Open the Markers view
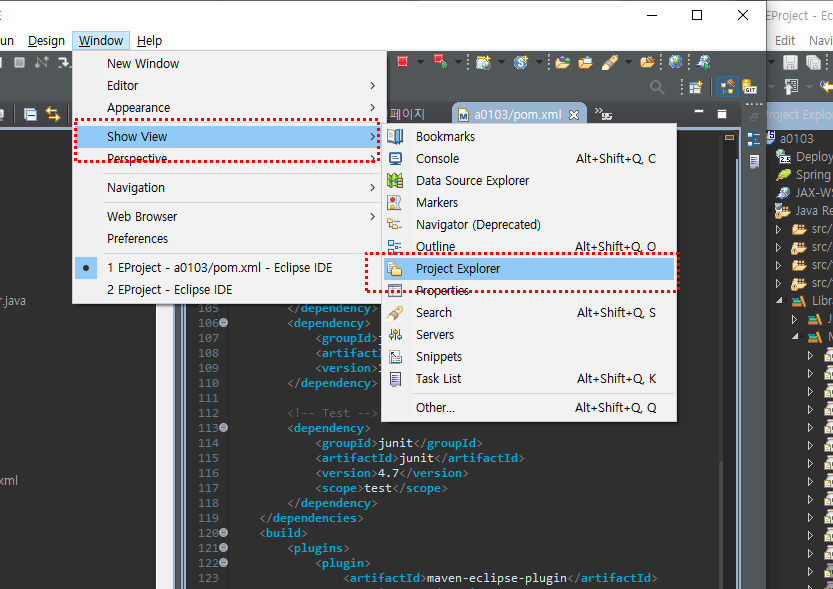Viewport: 833px width, 589px height. (x=436, y=202)
